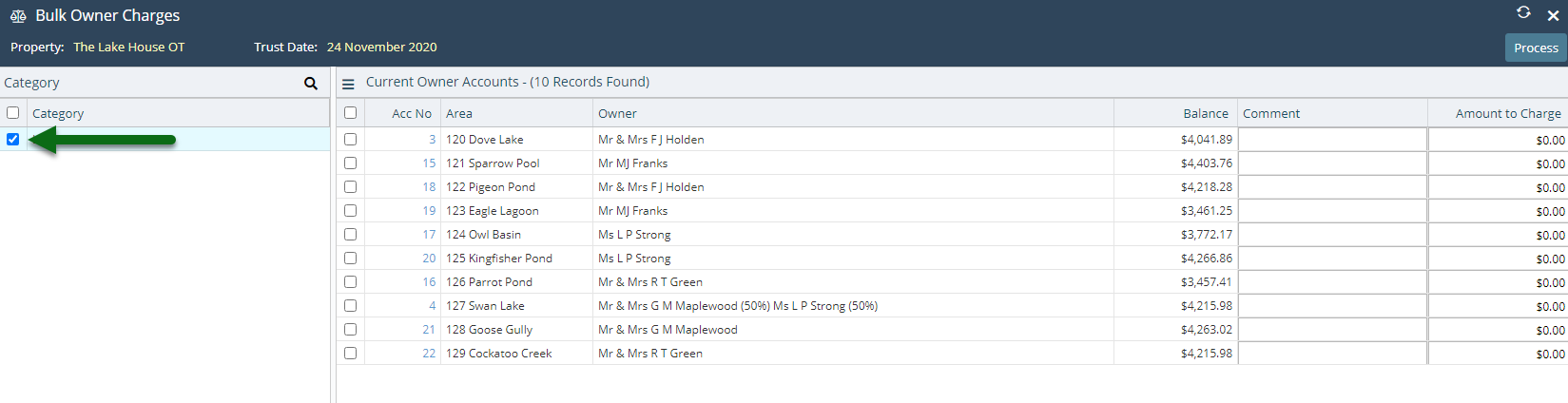
Task: Open account number 22 link
Action: pyautogui.click(x=429, y=354)
